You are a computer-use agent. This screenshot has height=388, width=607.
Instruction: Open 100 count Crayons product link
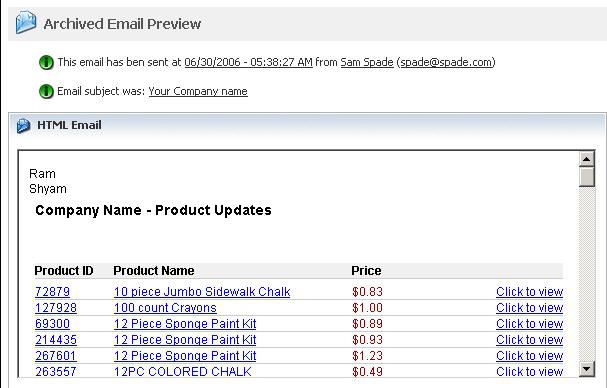pyautogui.click(x=165, y=308)
